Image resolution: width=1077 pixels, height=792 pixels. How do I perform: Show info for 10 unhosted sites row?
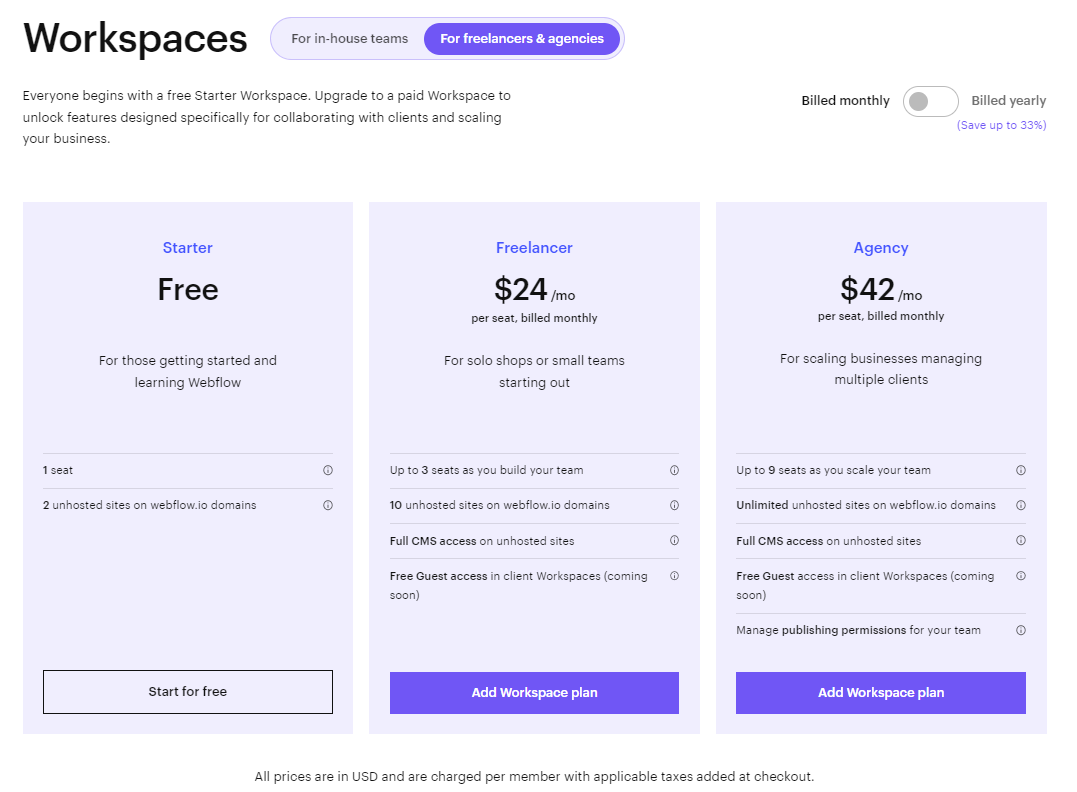(674, 506)
